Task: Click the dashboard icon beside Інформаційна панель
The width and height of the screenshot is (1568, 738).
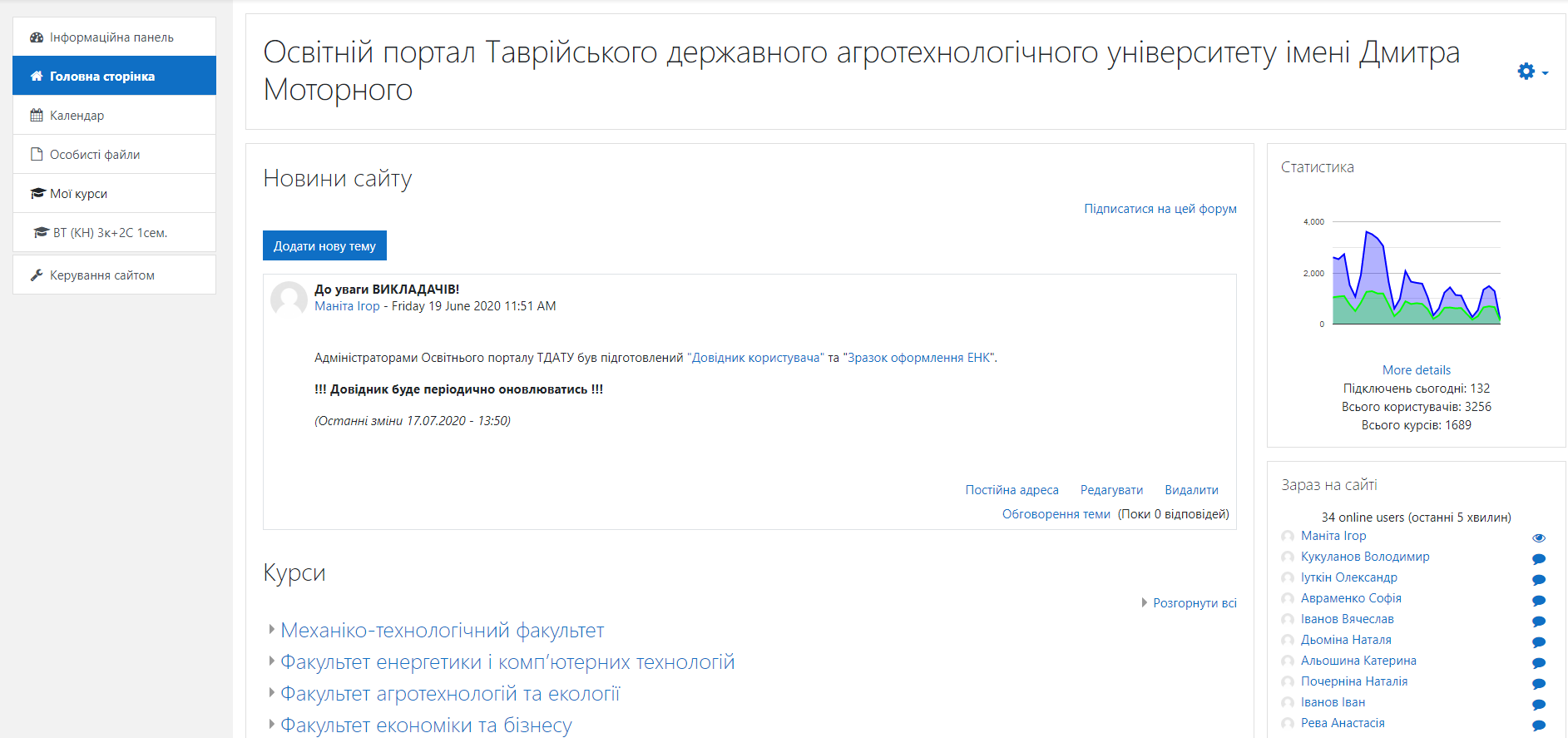Action: click(x=37, y=37)
